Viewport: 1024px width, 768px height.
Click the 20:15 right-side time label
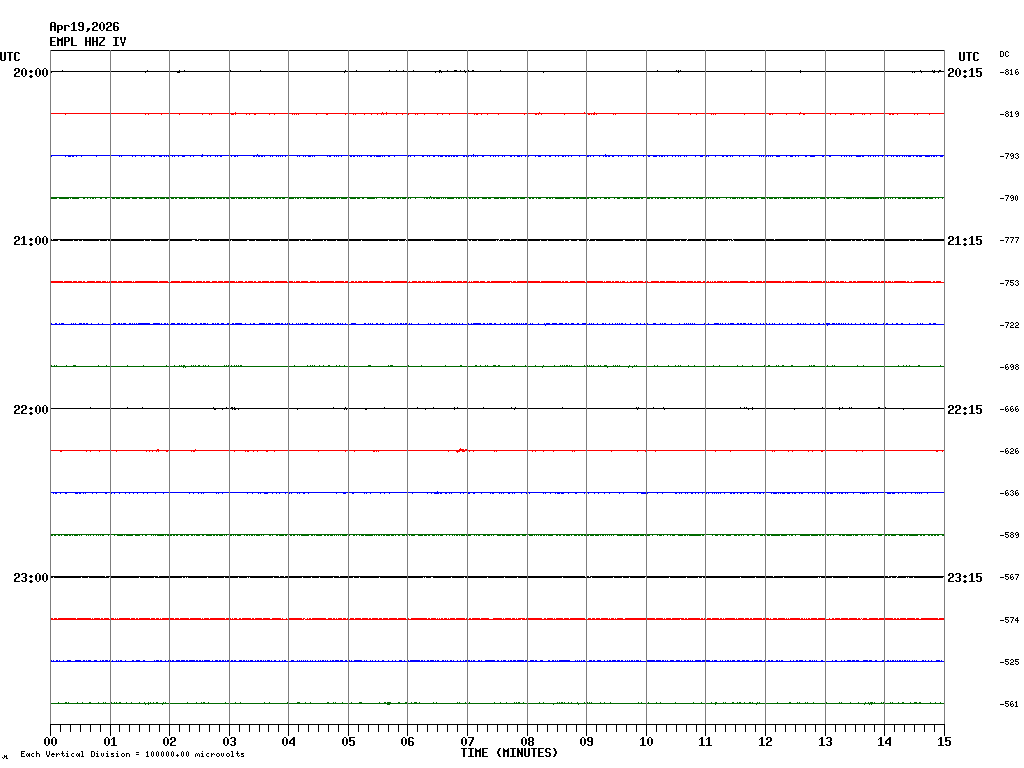(965, 73)
